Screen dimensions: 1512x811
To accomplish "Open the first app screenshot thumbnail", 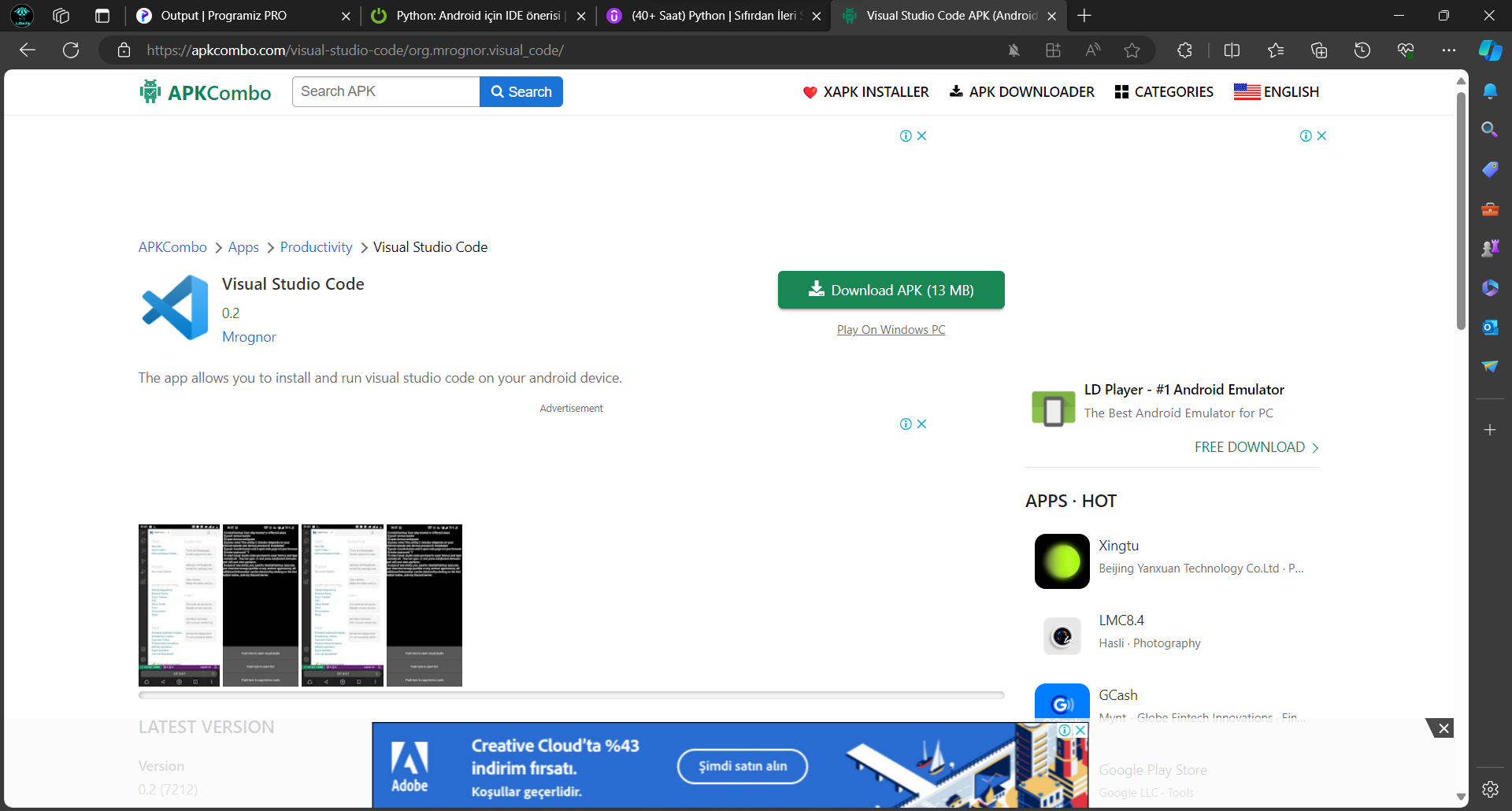I will (x=180, y=605).
